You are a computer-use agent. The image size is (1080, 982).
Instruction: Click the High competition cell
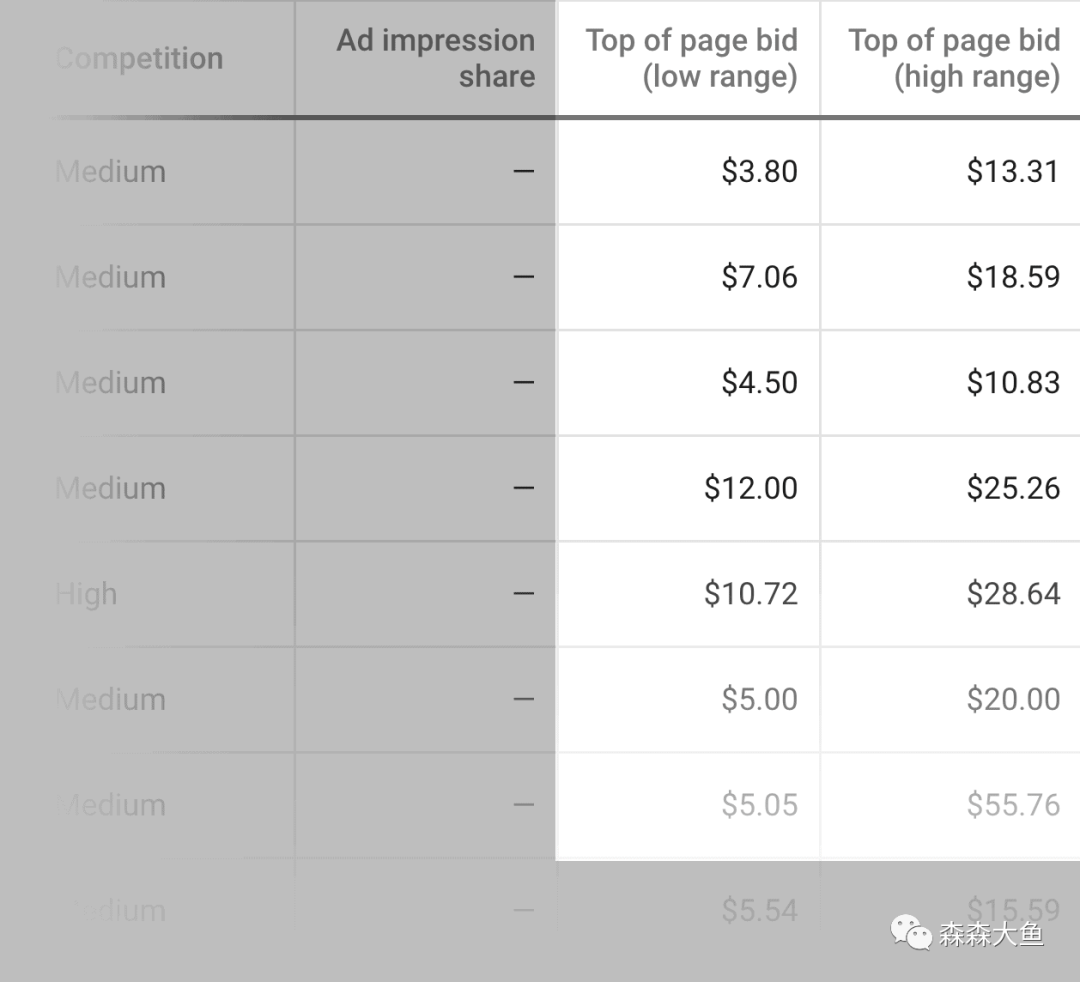tap(87, 594)
